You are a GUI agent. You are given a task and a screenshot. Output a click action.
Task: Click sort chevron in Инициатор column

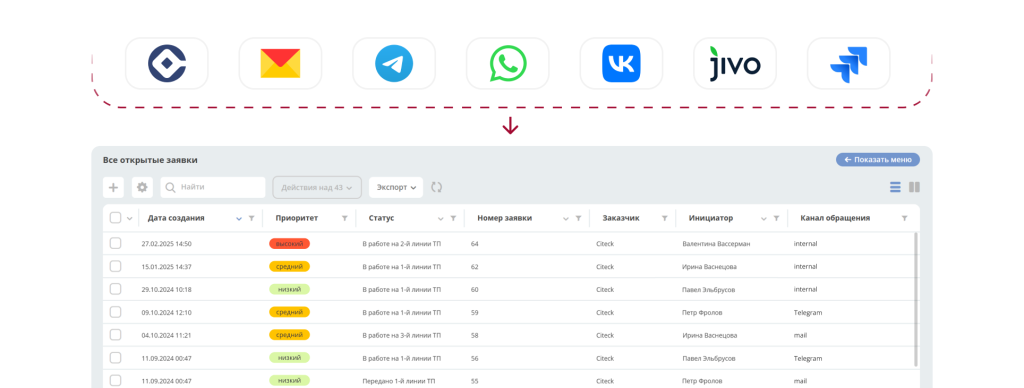pos(764,218)
